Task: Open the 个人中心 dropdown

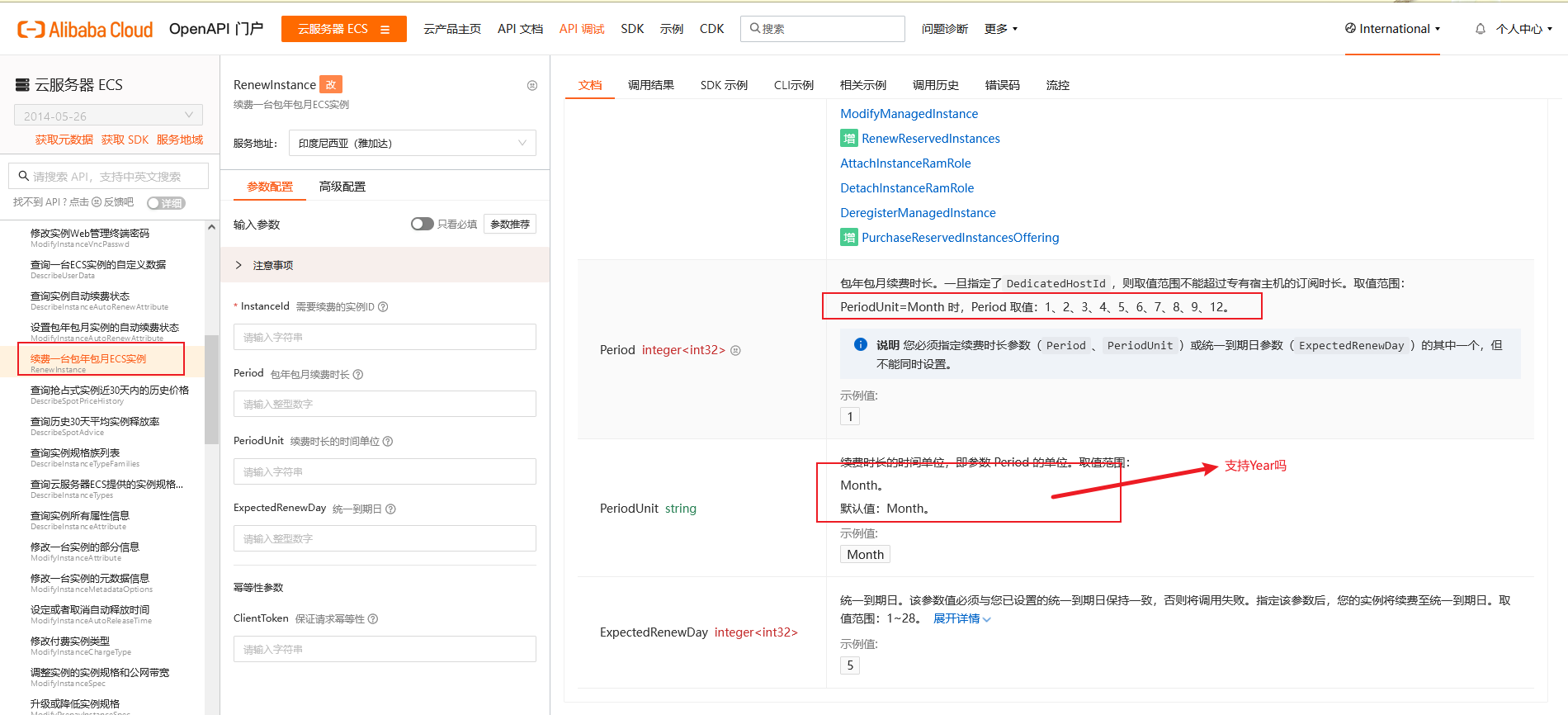Action: tap(1524, 29)
